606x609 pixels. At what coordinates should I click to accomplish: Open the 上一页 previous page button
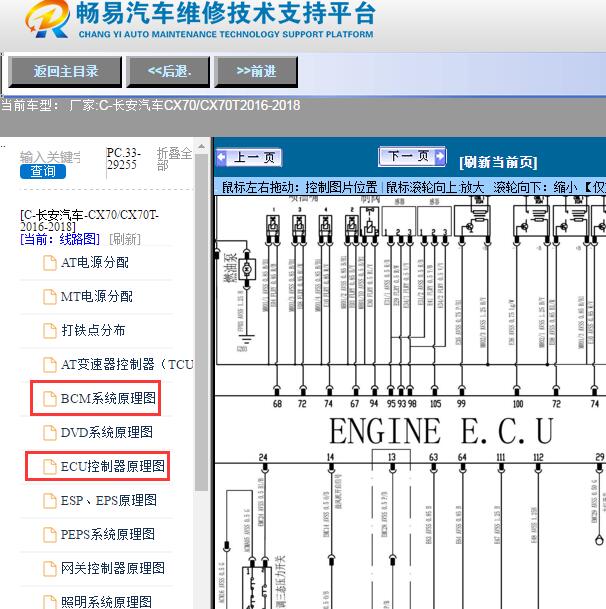[249, 158]
